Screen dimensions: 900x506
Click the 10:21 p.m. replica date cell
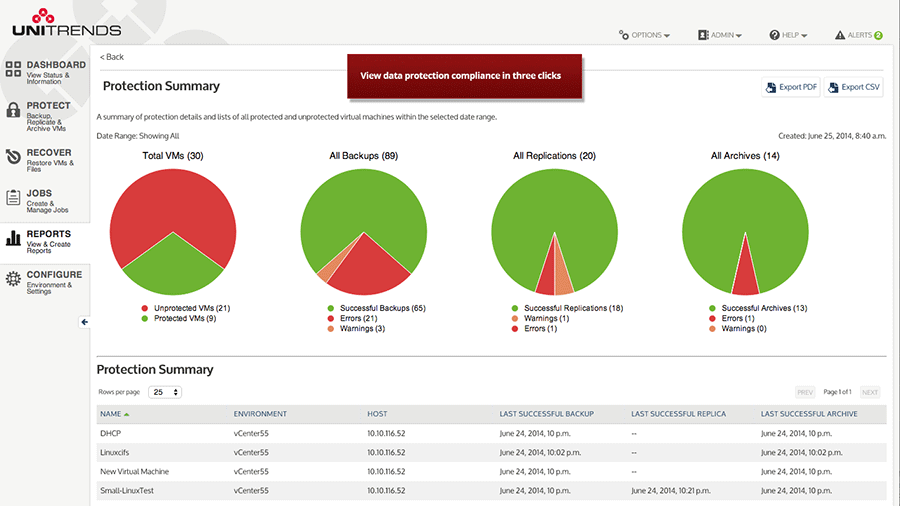pyautogui.click(x=670, y=491)
